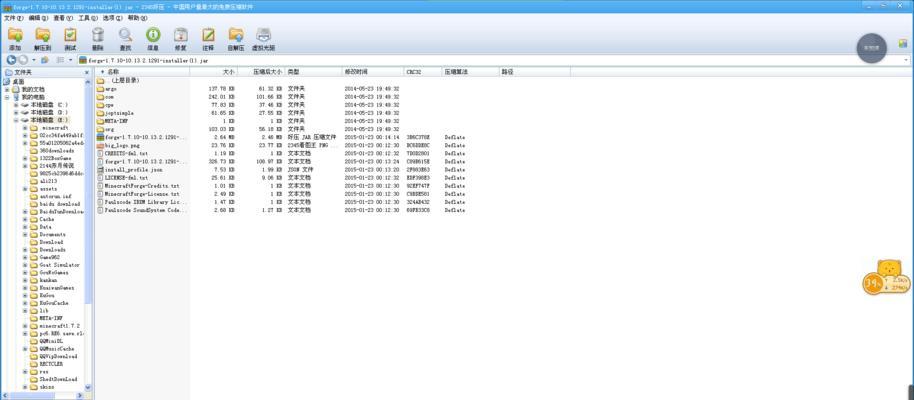914x400 pixels.
Task: Open the 帮助 (Help) menu
Action: [x=138, y=18]
